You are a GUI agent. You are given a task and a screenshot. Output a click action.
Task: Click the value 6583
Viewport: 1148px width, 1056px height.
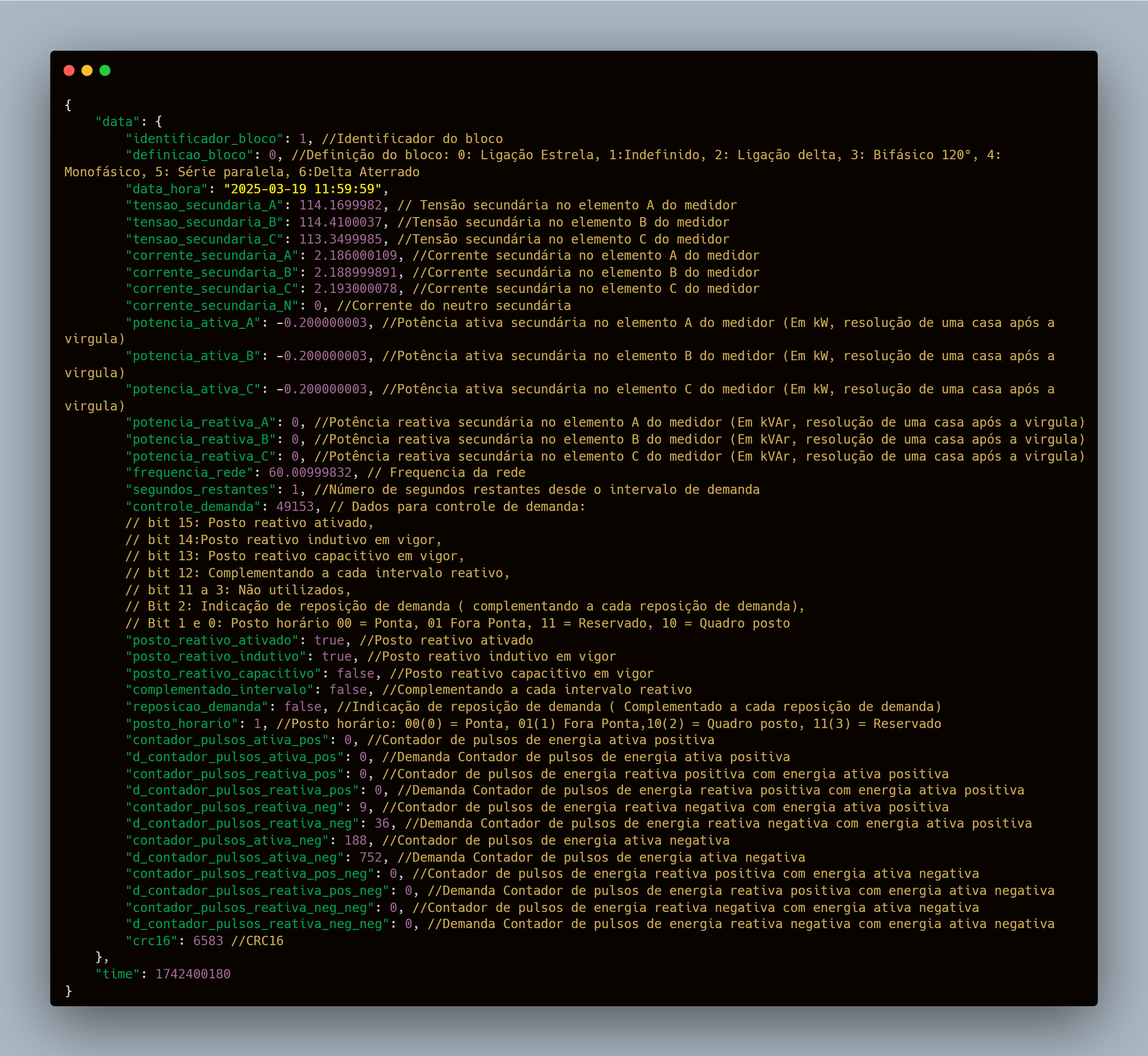(x=208, y=941)
